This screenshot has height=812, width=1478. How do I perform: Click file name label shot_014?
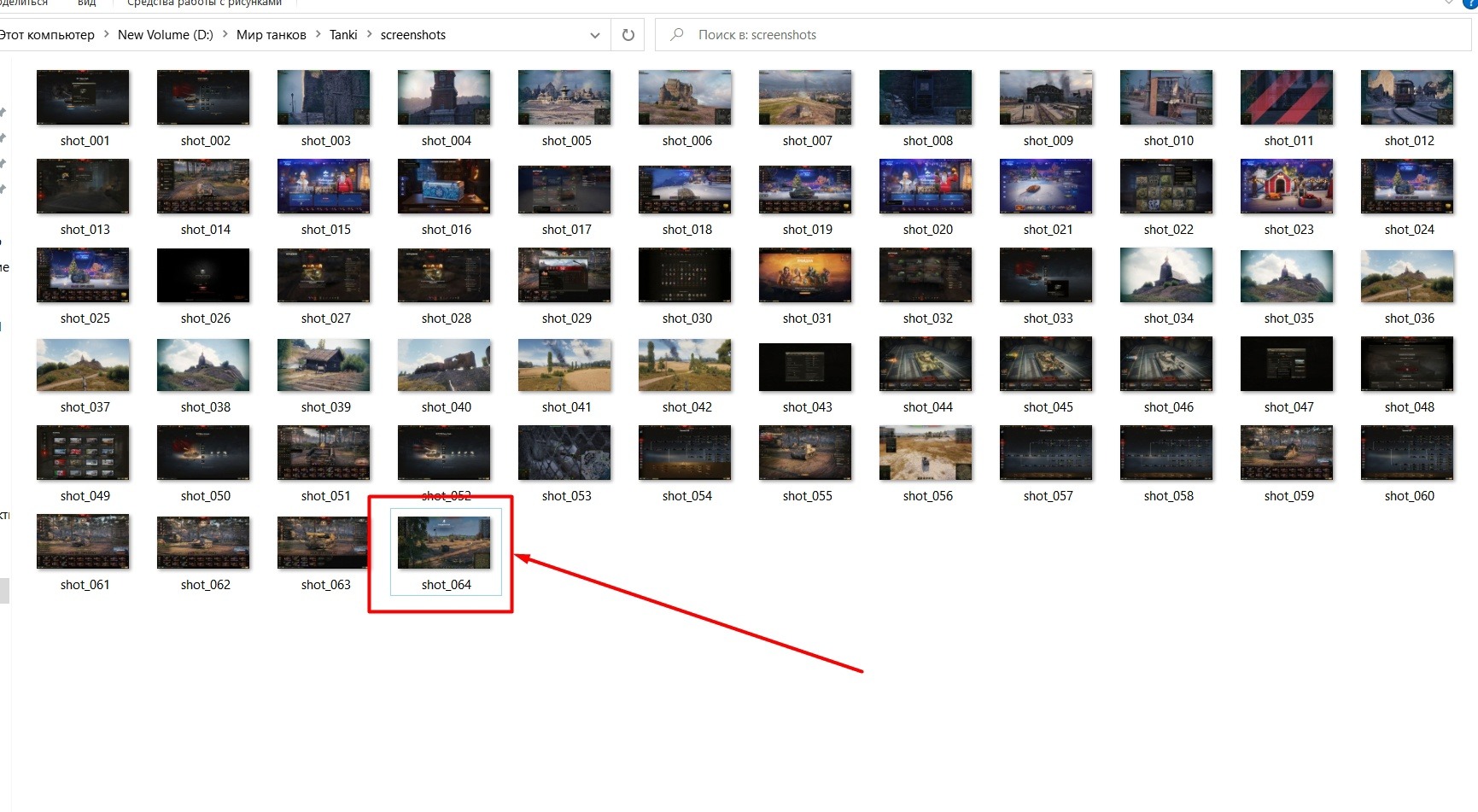click(206, 230)
